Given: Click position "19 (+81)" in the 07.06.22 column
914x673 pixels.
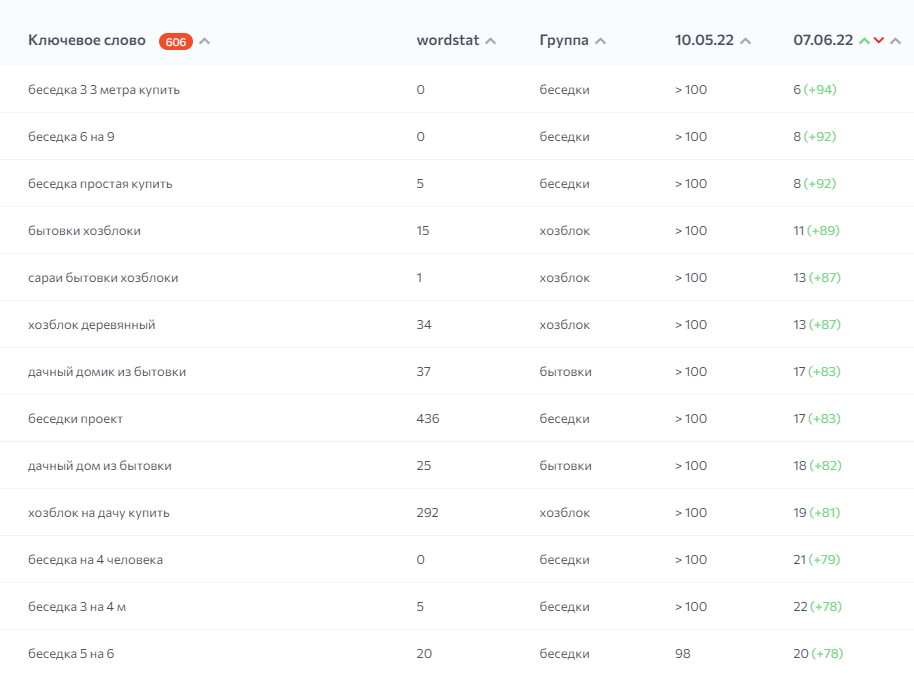Looking at the screenshot, I should (x=817, y=513).
